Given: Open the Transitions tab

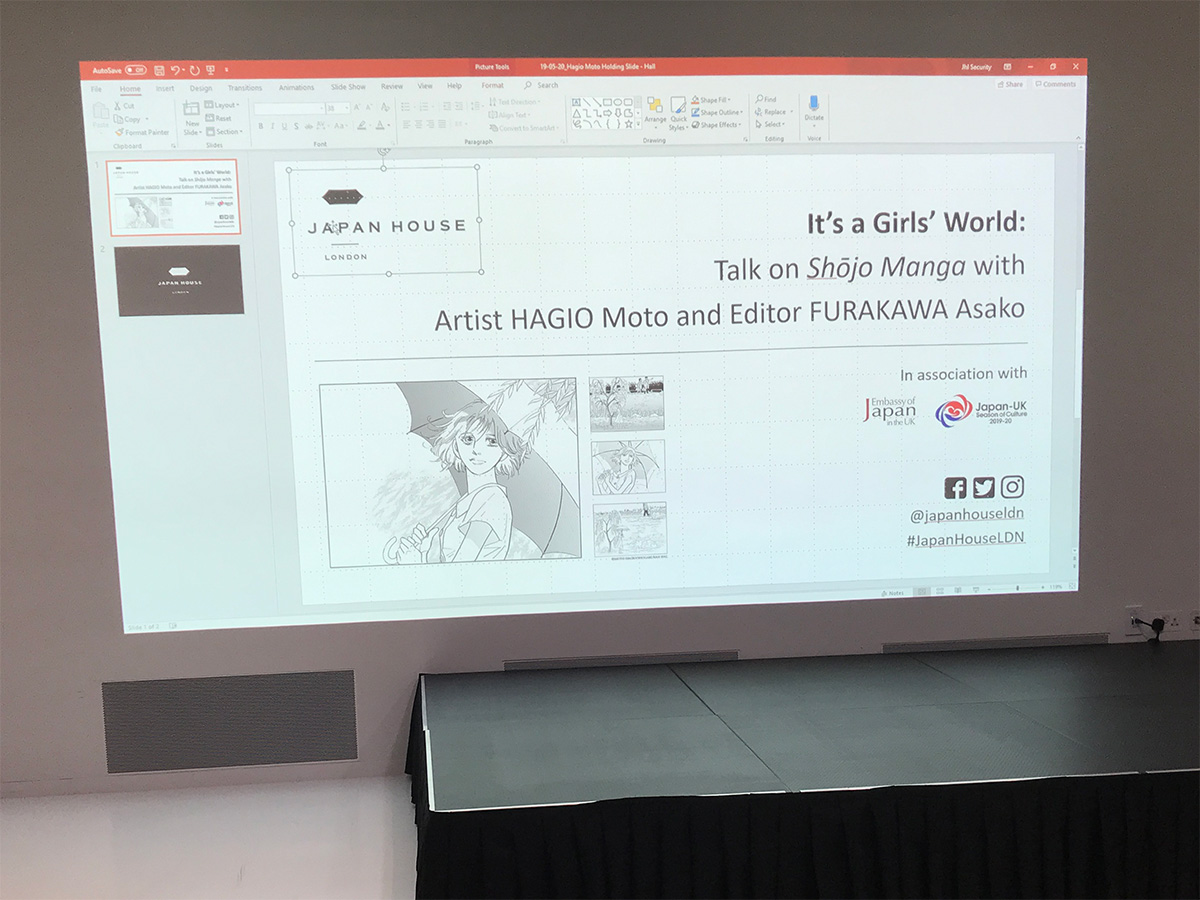Looking at the screenshot, I should click(245, 88).
